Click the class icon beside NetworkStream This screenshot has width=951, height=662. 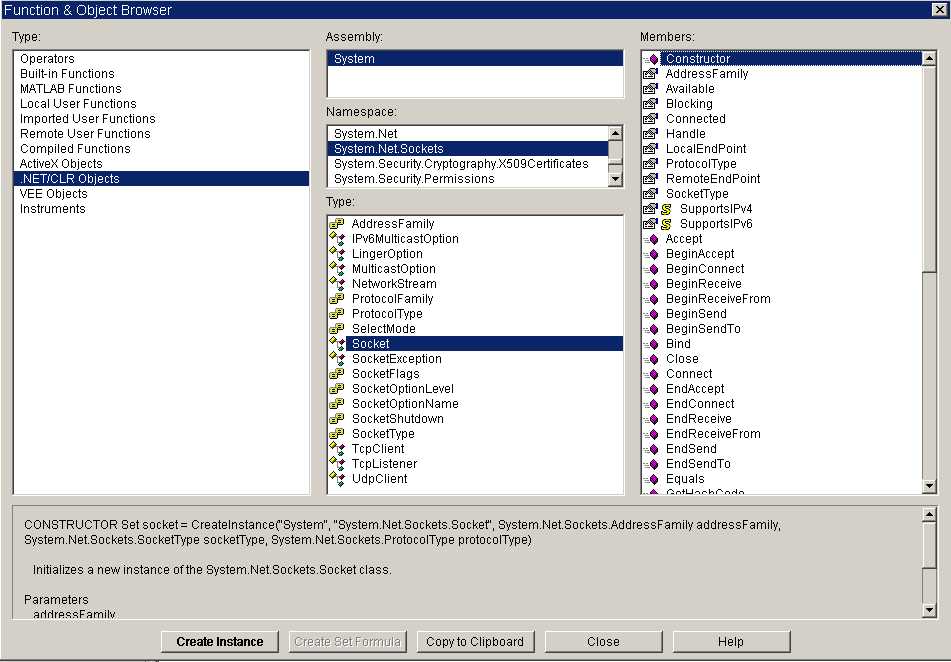(337, 284)
